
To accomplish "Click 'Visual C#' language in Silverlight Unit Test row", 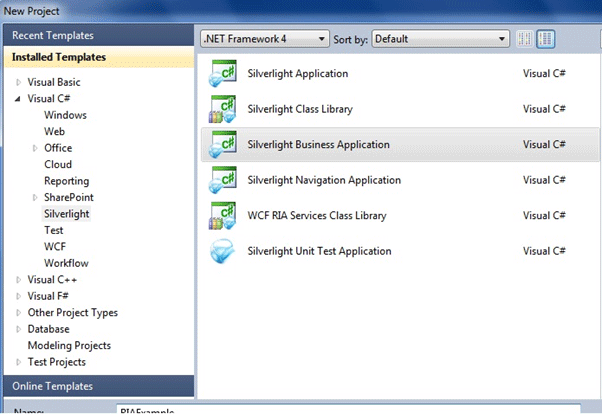I will coord(544,251).
